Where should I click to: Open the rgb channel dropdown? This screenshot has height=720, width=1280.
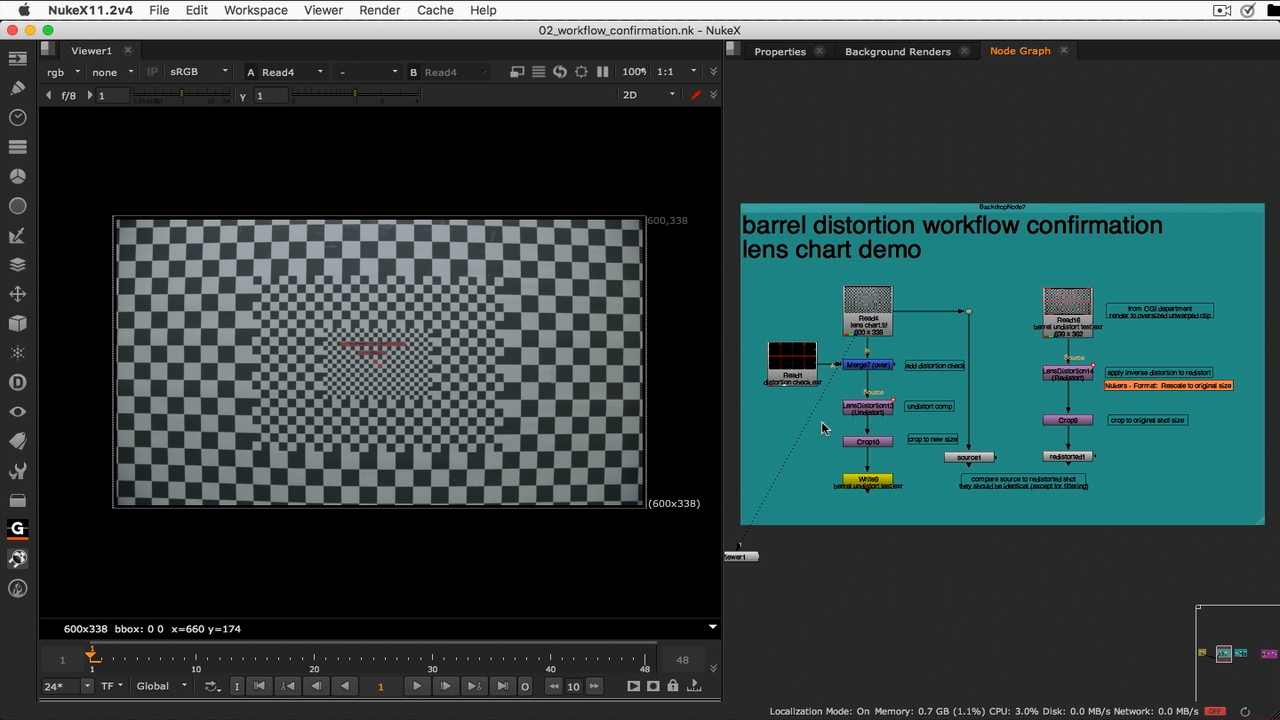coord(64,72)
